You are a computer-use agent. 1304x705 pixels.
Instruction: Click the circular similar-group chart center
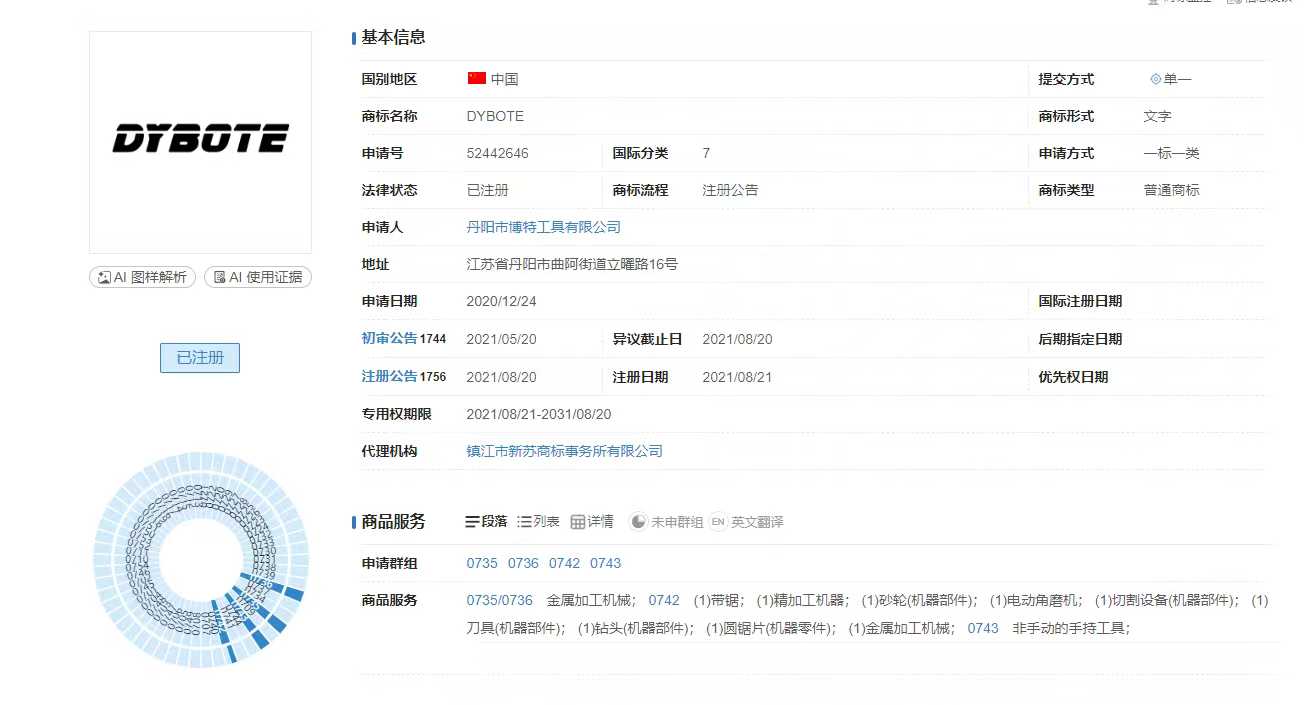pyautogui.click(x=200, y=560)
